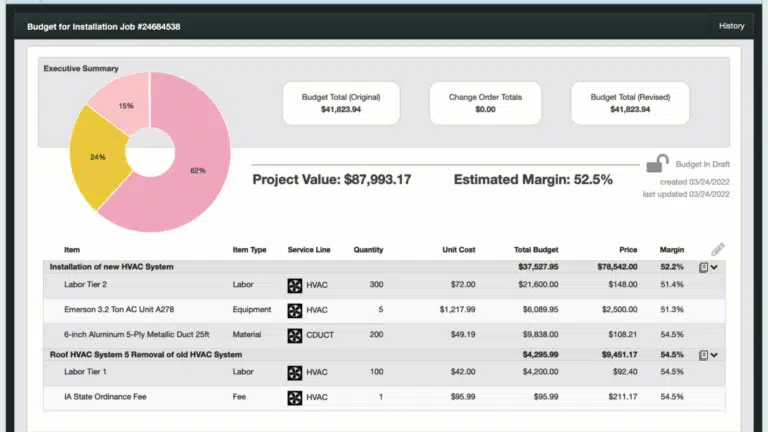This screenshot has width=768, height=432.
Task: Open notes icon for Roof HVAC System 5 row
Action: click(703, 354)
